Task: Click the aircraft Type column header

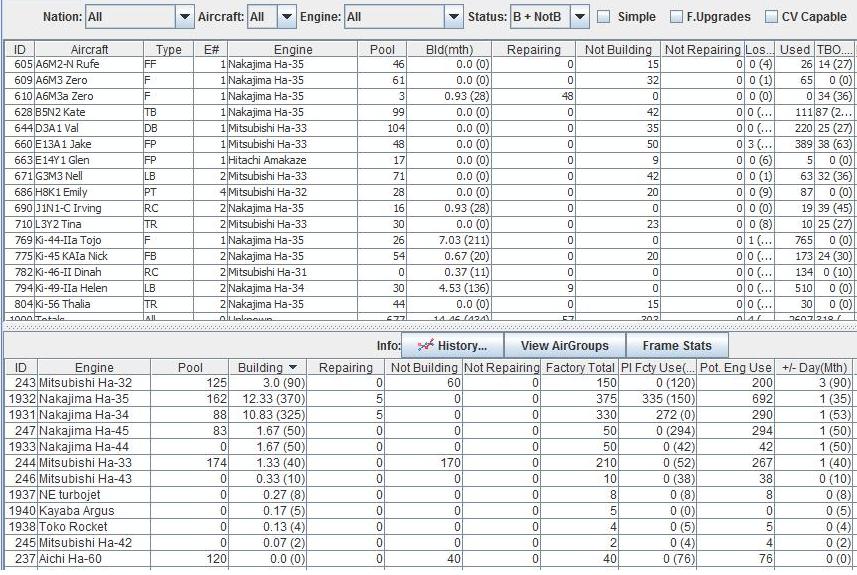Action: click(x=168, y=50)
